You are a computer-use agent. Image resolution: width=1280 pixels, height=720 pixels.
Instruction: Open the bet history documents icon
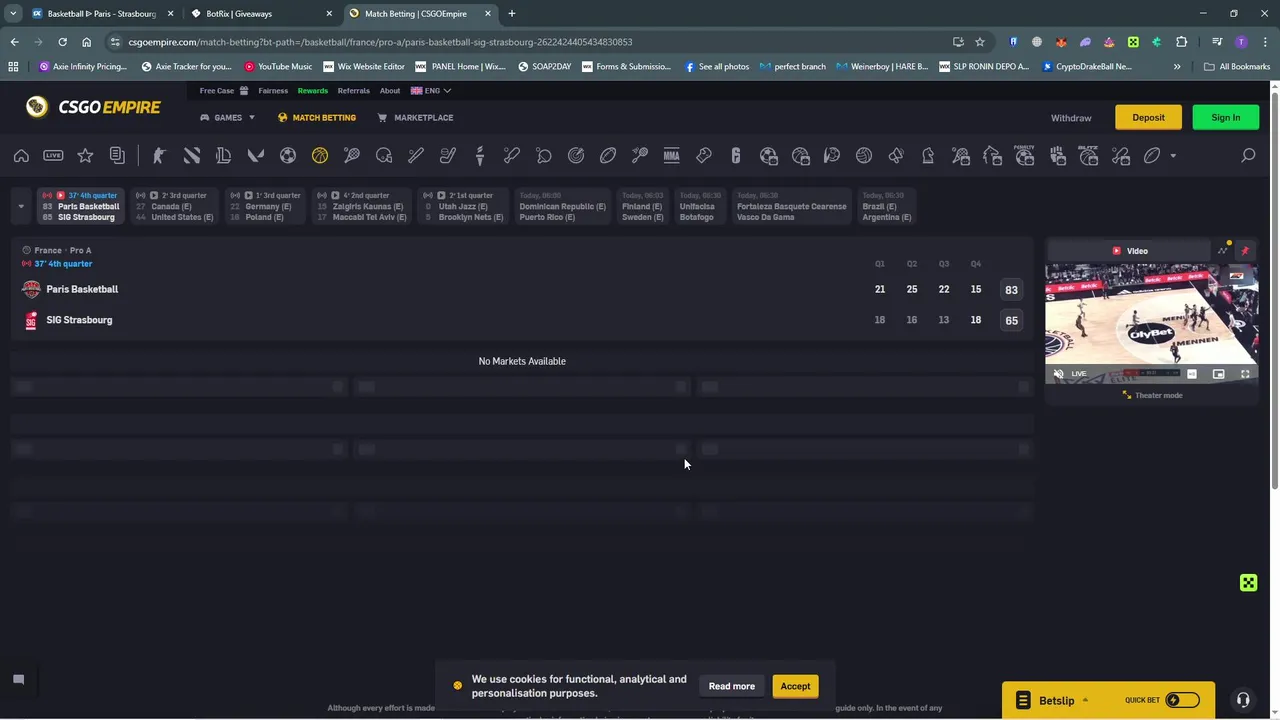tap(117, 156)
